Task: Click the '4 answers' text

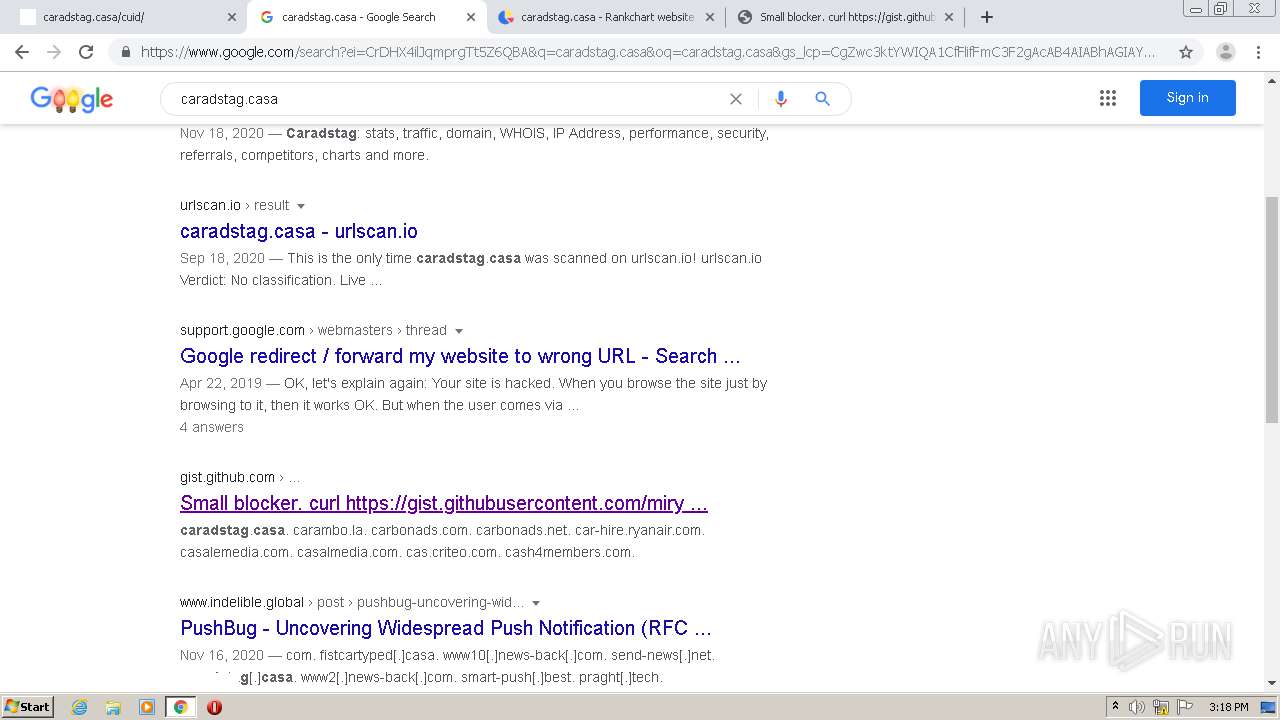Action: coord(212,427)
